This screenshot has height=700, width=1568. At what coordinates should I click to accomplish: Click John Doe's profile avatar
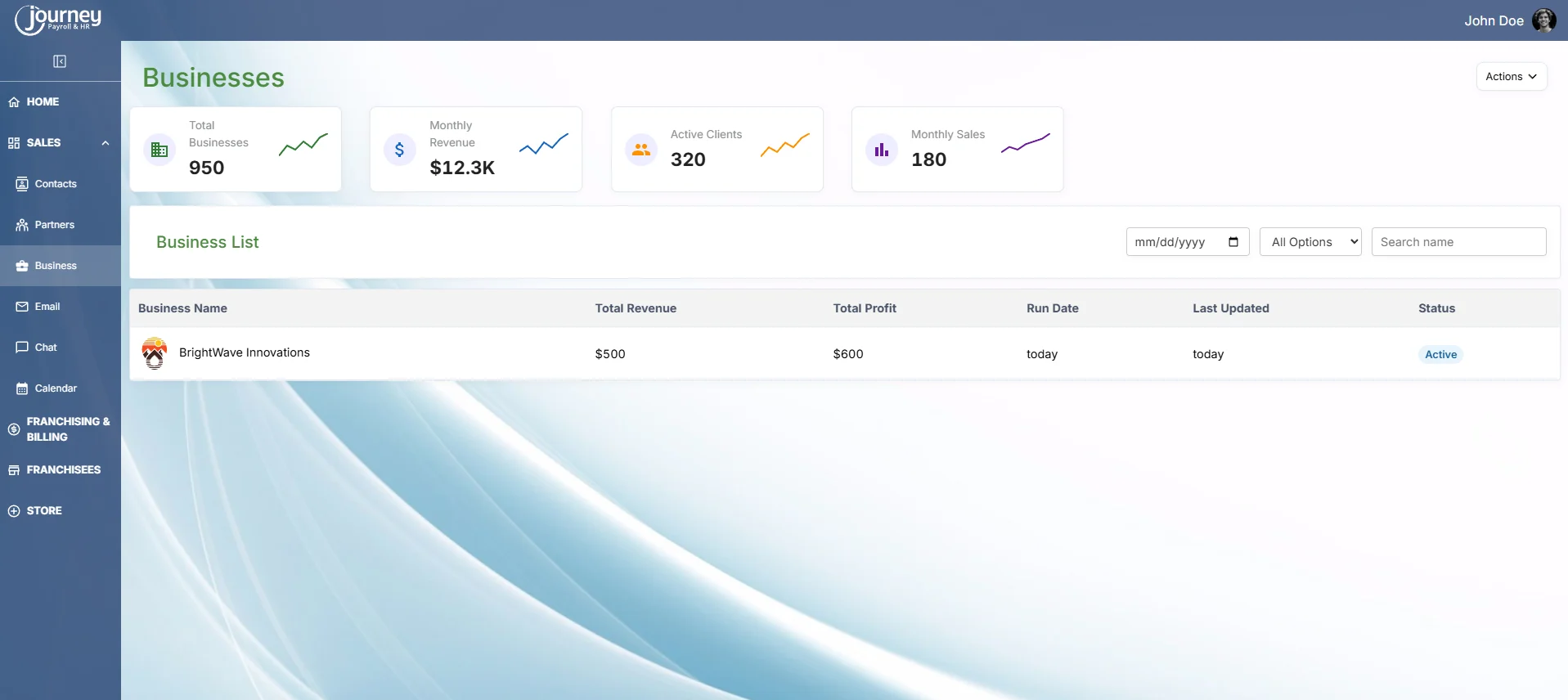(x=1543, y=20)
